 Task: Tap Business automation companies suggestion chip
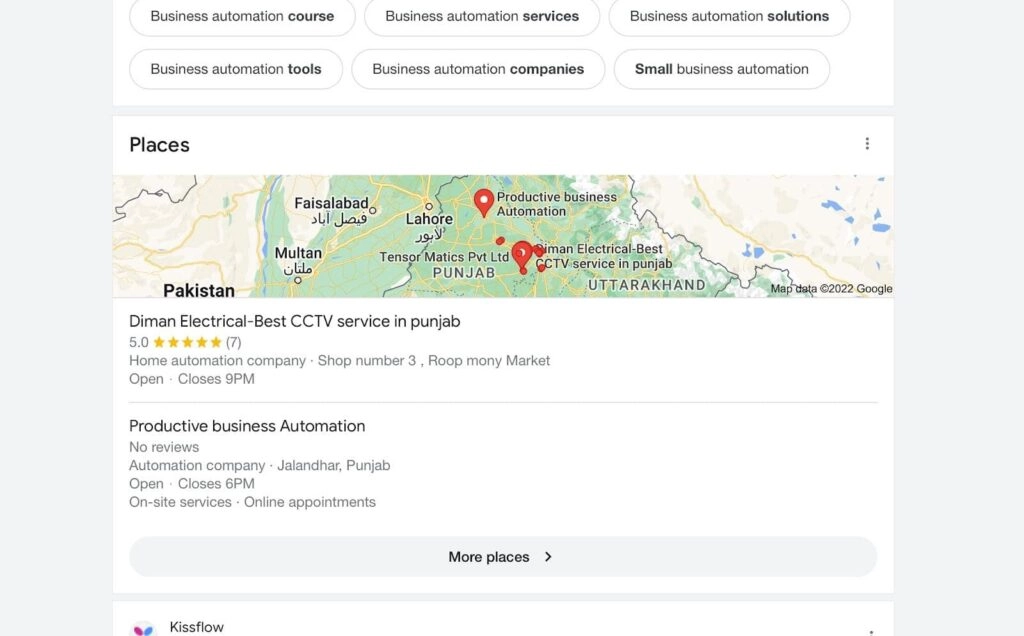[x=478, y=69]
